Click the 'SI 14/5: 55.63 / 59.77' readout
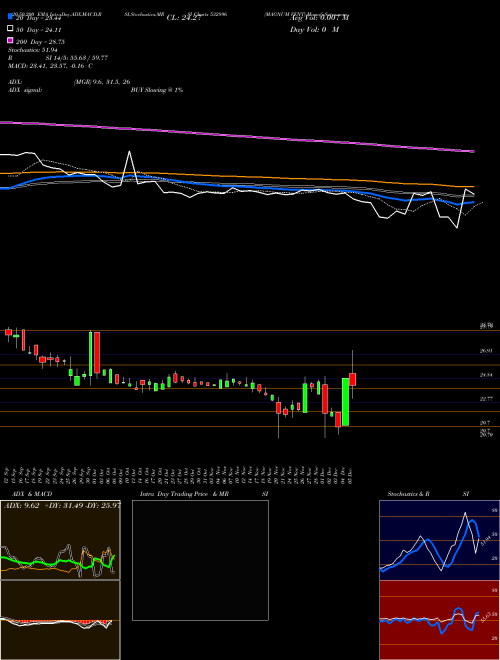Viewport: 500px width, 660px height. pos(77,58)
